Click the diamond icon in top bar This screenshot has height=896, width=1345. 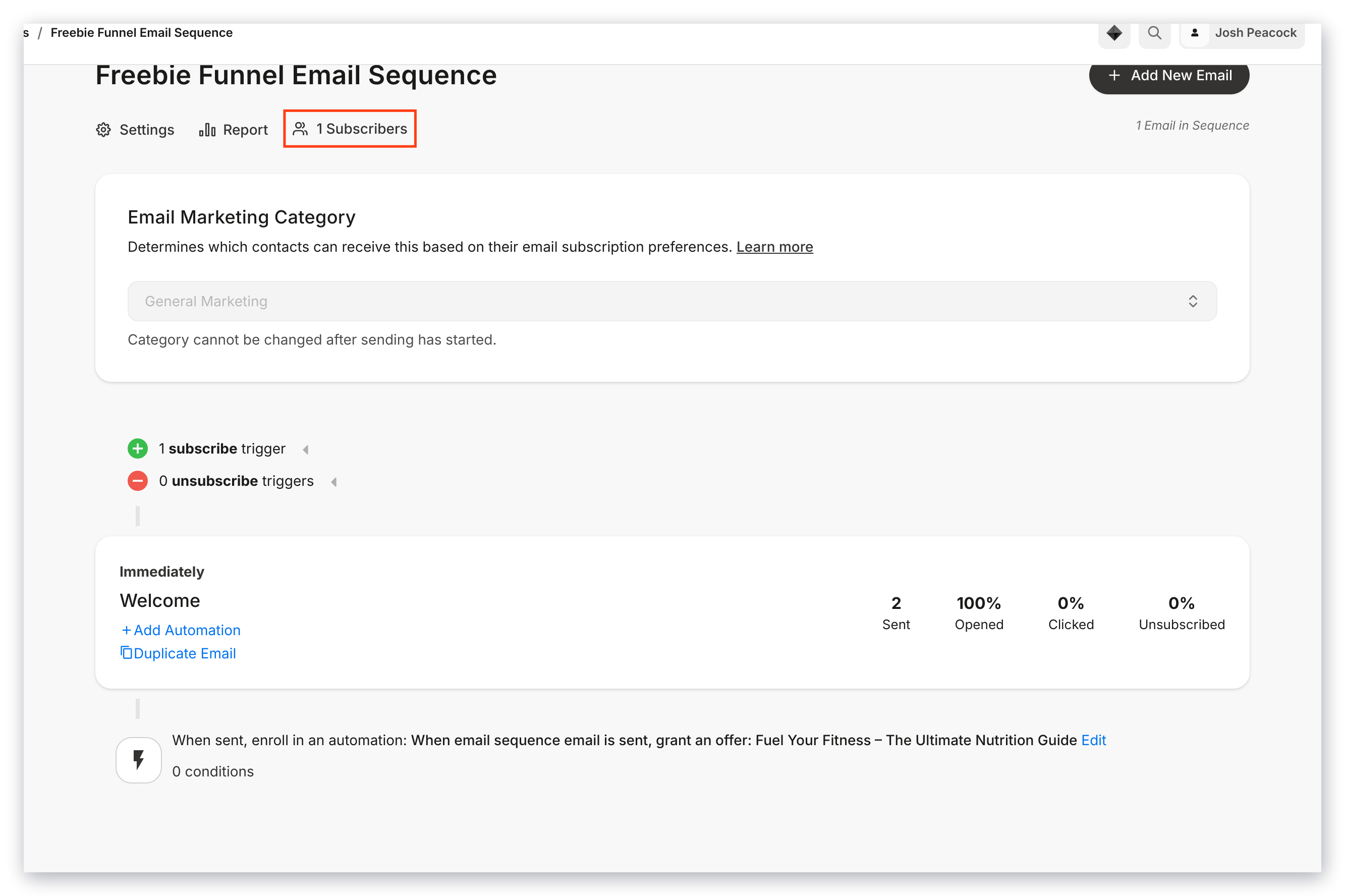(x=1113, y=33)
